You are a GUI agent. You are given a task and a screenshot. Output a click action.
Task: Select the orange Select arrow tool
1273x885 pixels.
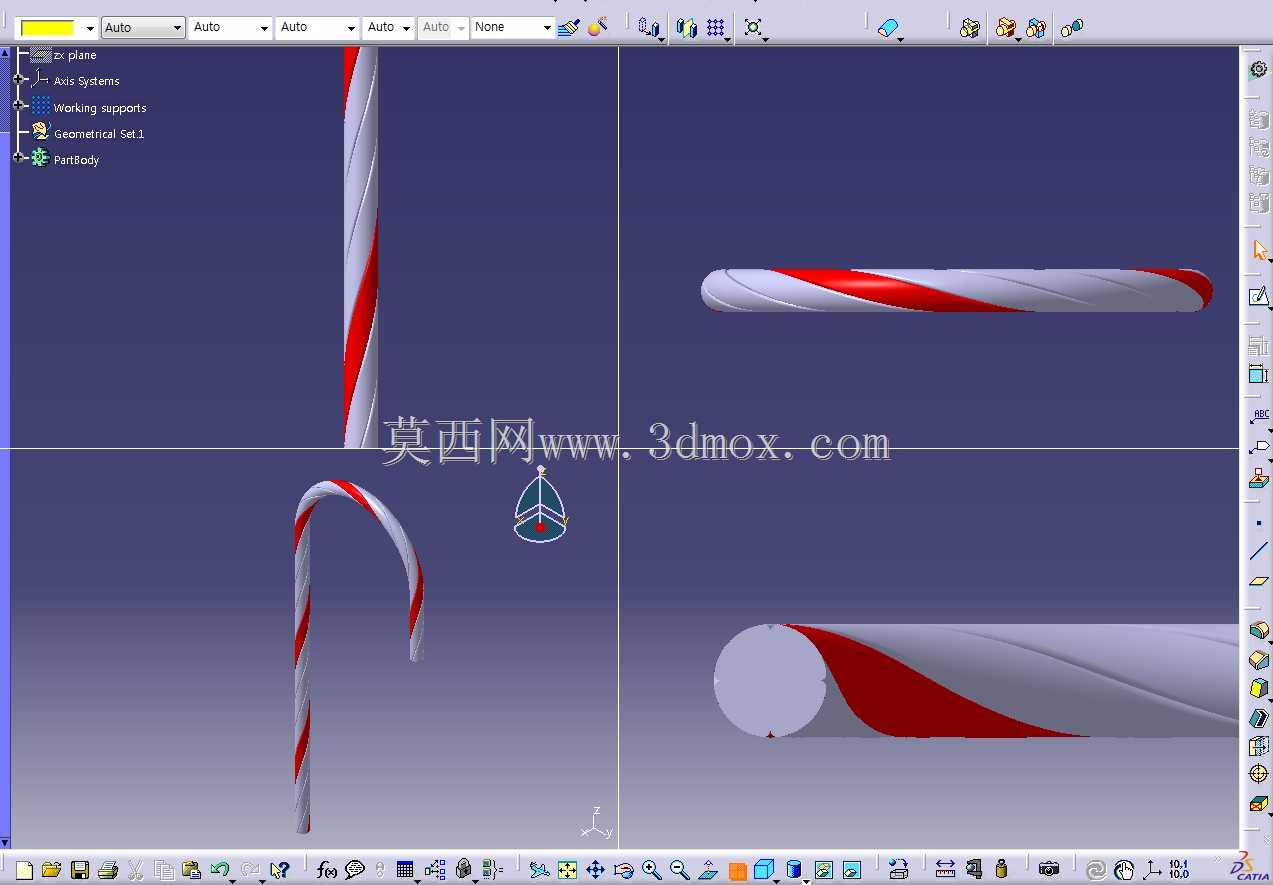pos(1259,250)
